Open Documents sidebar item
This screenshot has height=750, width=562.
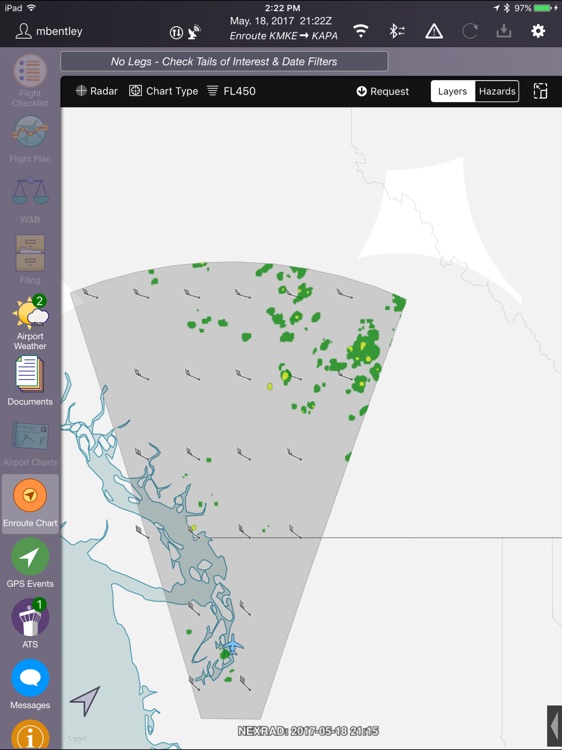point(30,381)
